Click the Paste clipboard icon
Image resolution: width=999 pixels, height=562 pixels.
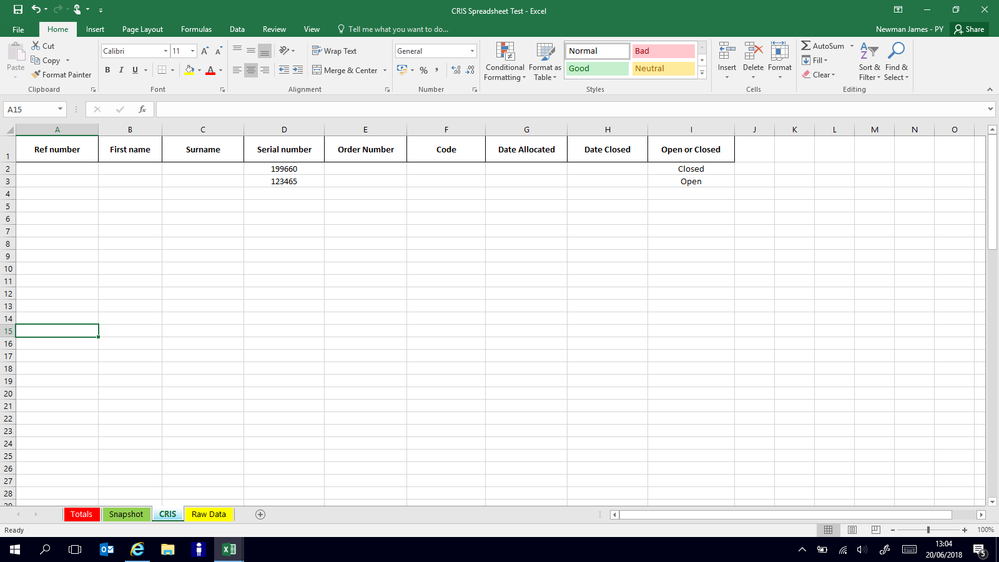(x=15, y=54)
